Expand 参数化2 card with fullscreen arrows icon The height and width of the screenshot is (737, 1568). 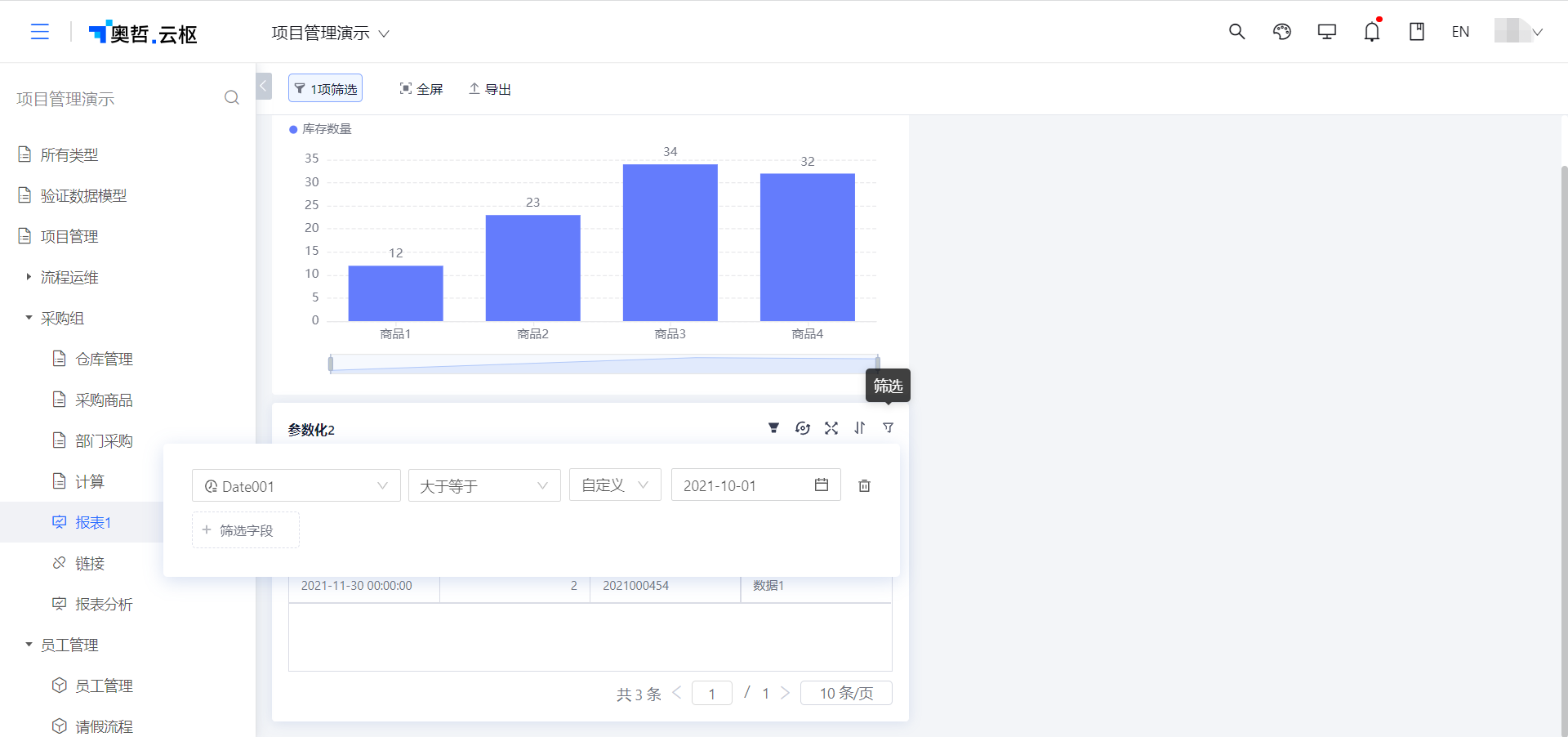(x=831, y=428)
